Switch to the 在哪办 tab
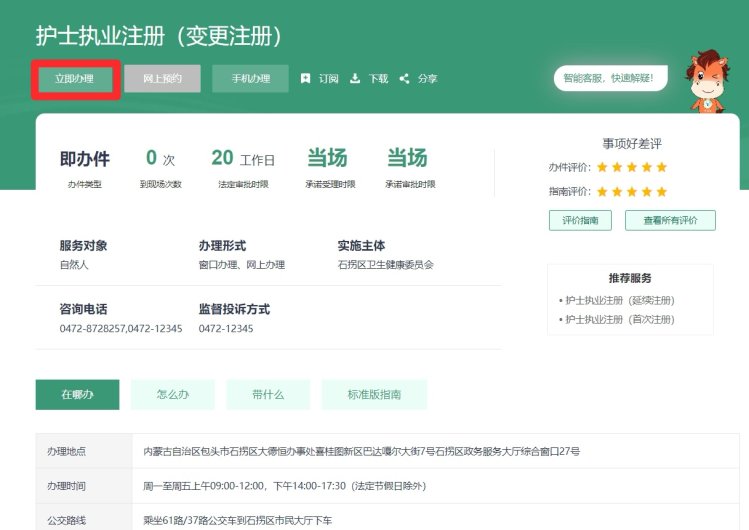The height and width of the screenshot is (530, 749). click(x=77, y=395)
